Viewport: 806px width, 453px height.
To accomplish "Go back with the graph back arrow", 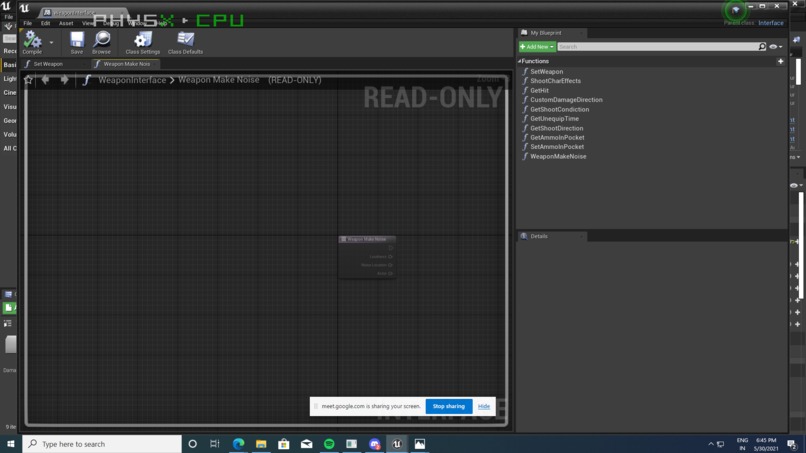I will [45, 80].
